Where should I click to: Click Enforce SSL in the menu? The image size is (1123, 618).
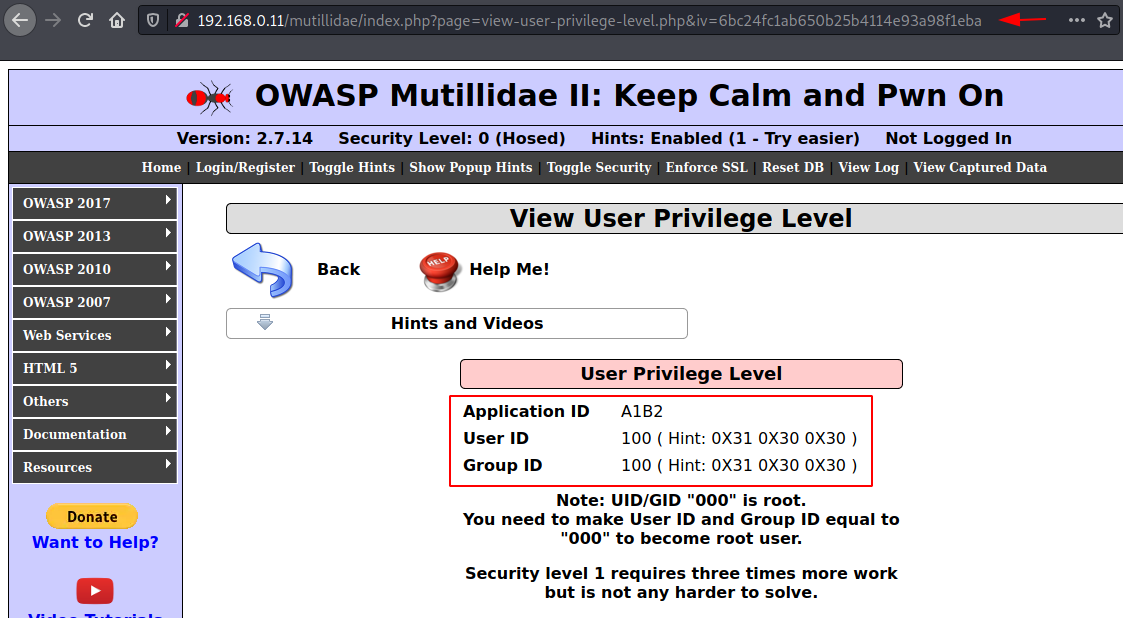(706, 167)
